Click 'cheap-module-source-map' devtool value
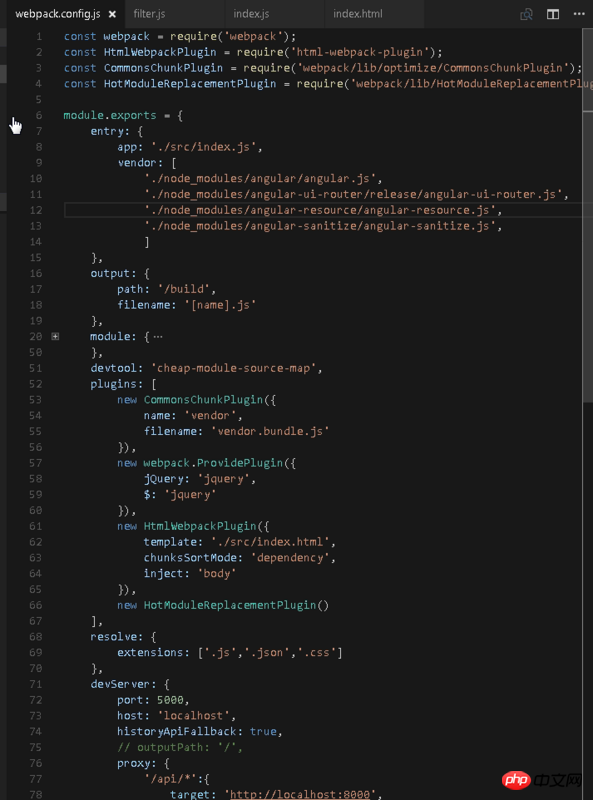Screen dimensions: 593x800 pos(234,368)
